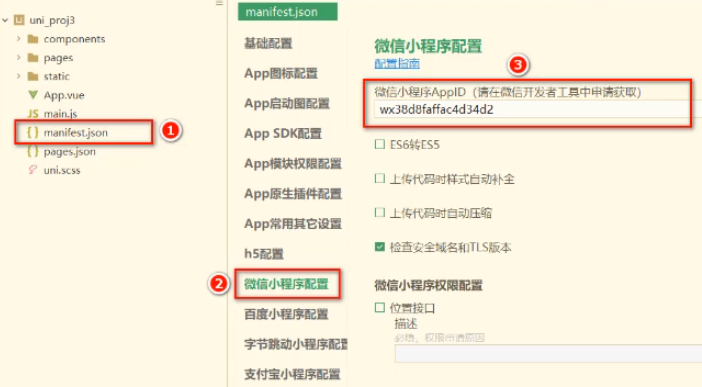Screen dimensions: 702x387
Task: Click the 位置接口 描述 input field
Action: tap(548, 353)
